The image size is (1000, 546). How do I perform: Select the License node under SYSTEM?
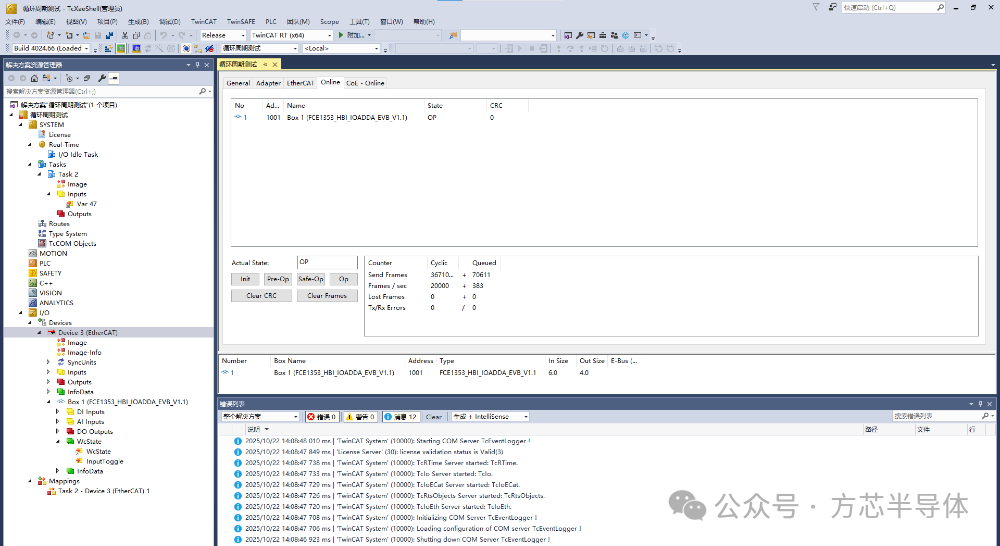click(x=59, y=135)
